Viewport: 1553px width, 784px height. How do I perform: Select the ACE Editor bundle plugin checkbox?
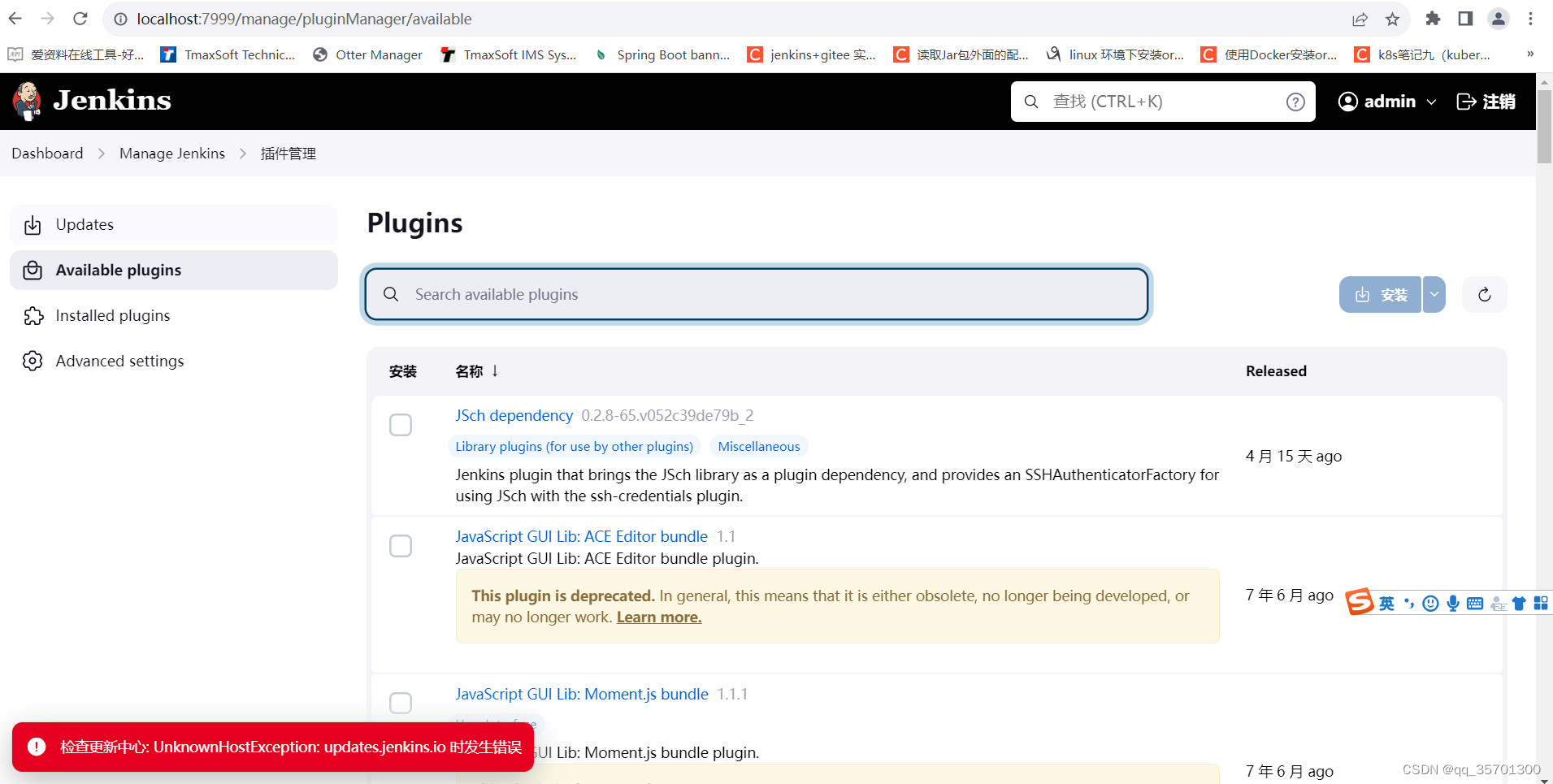coord(400,545)
